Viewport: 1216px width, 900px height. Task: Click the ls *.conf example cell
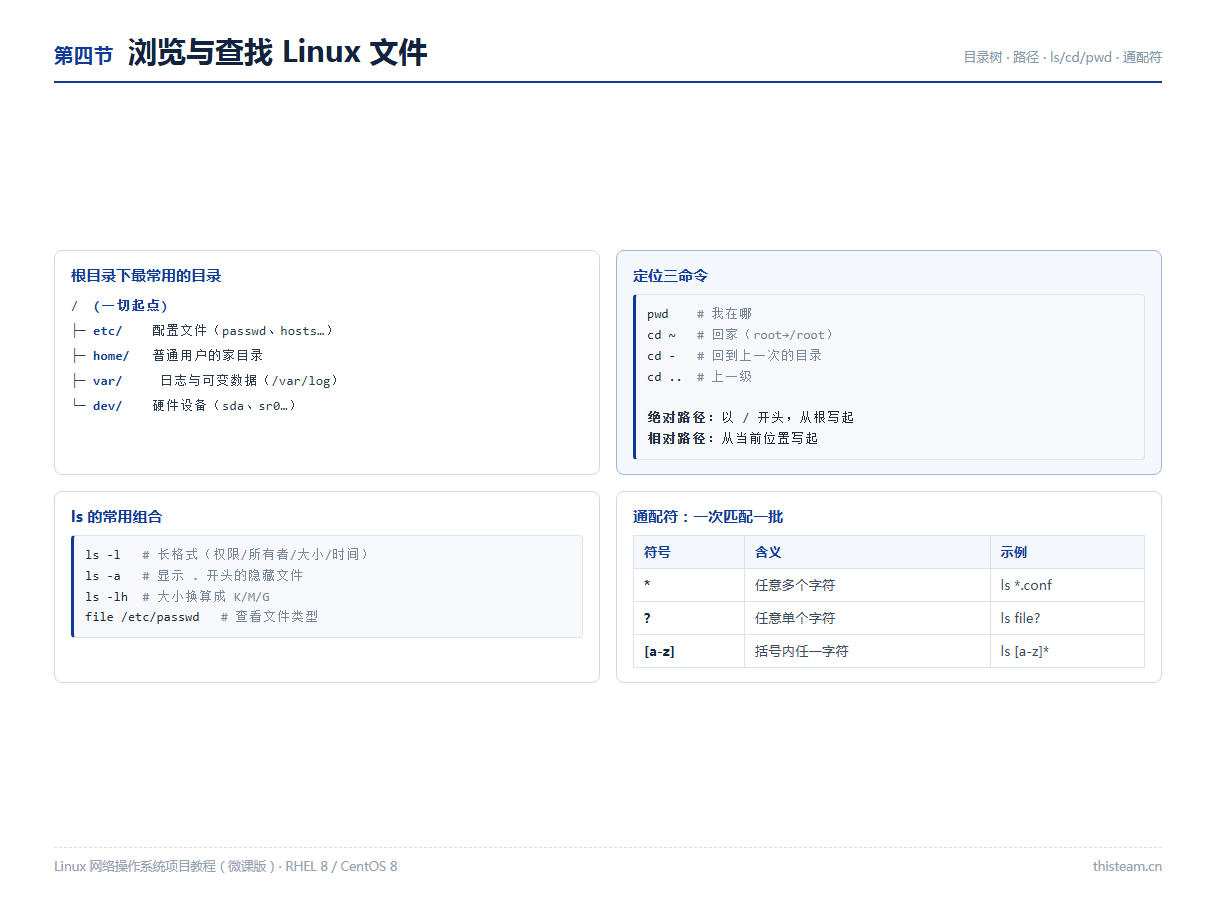pyautogui.click(x=1067, y=585)
